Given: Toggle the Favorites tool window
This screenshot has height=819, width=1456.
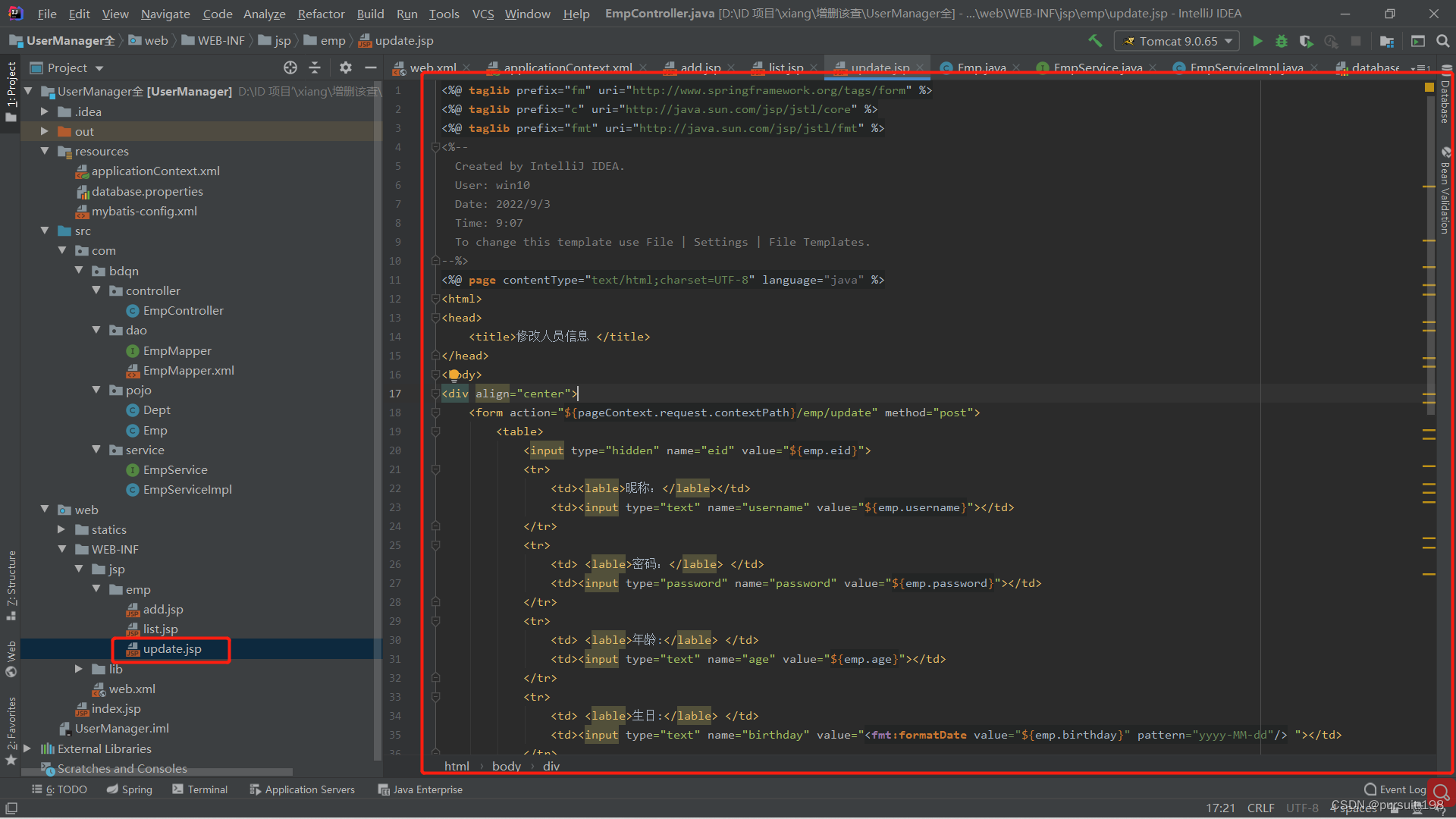Looking at the screenshot, I should (11, 728).
